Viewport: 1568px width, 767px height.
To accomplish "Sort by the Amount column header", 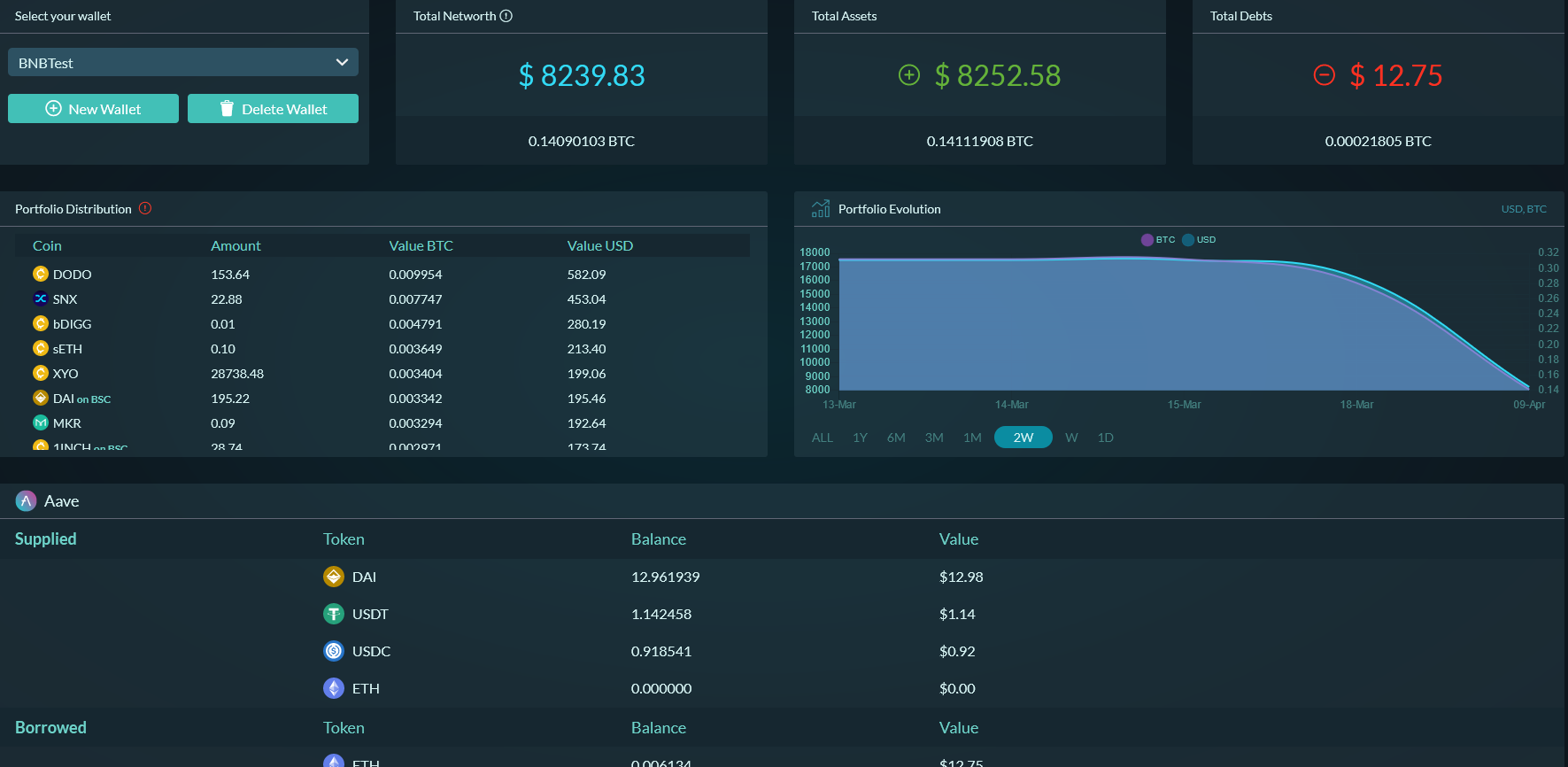I will click(x=236, y=245).
